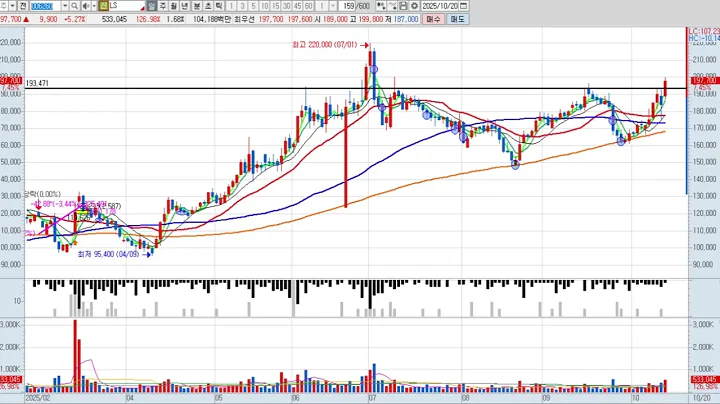Viewport: 720px width, 404px height.
Task: Choose the 60 interval button
Action: (x=309, y=6)
